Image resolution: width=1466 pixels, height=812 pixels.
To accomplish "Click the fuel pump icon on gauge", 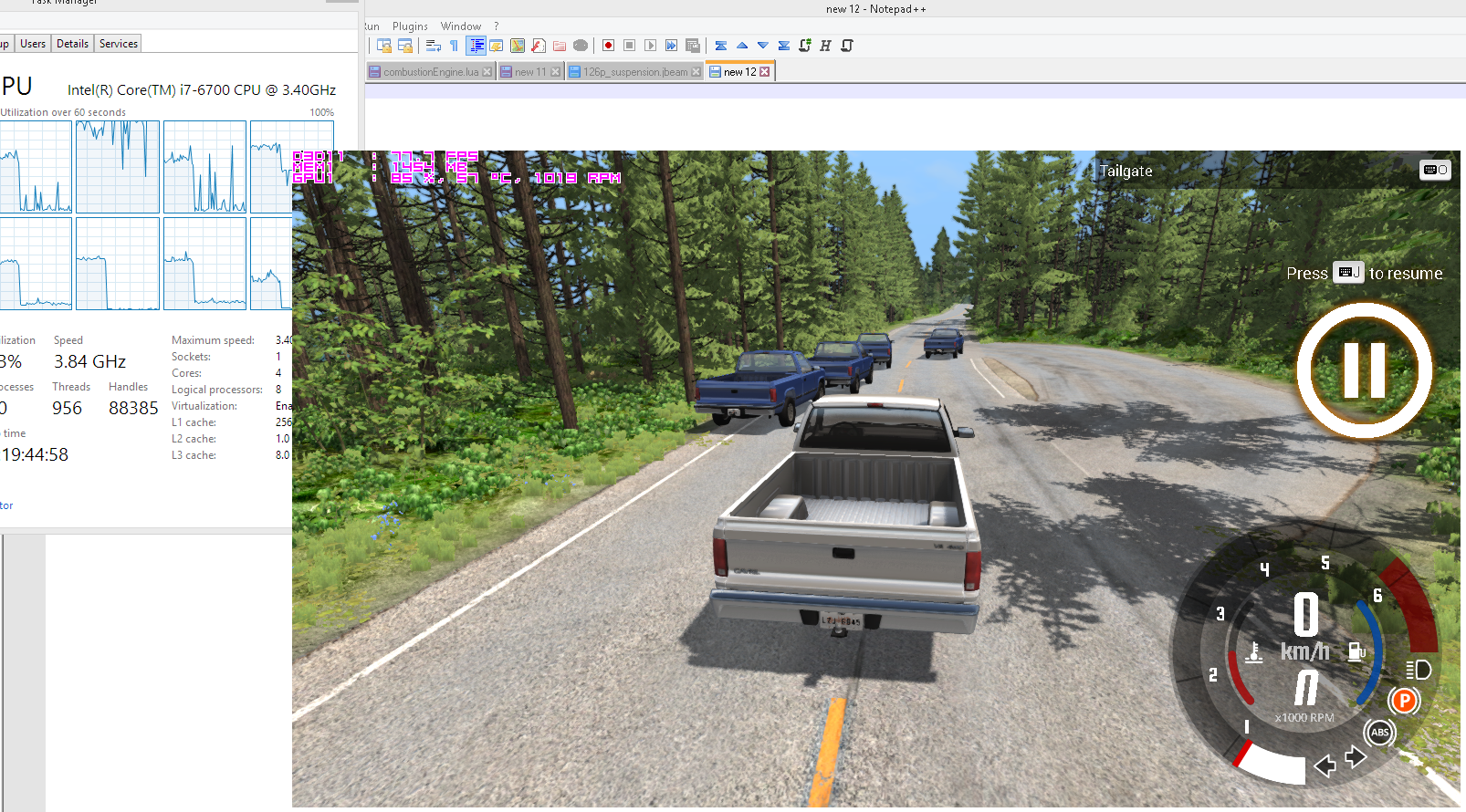I will 1357,651.
